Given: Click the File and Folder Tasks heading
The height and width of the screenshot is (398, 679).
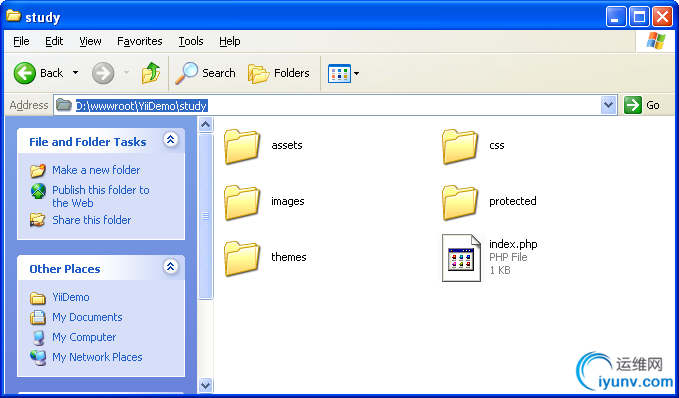Looking at the screenshot, I should click(x=87, y=142).
